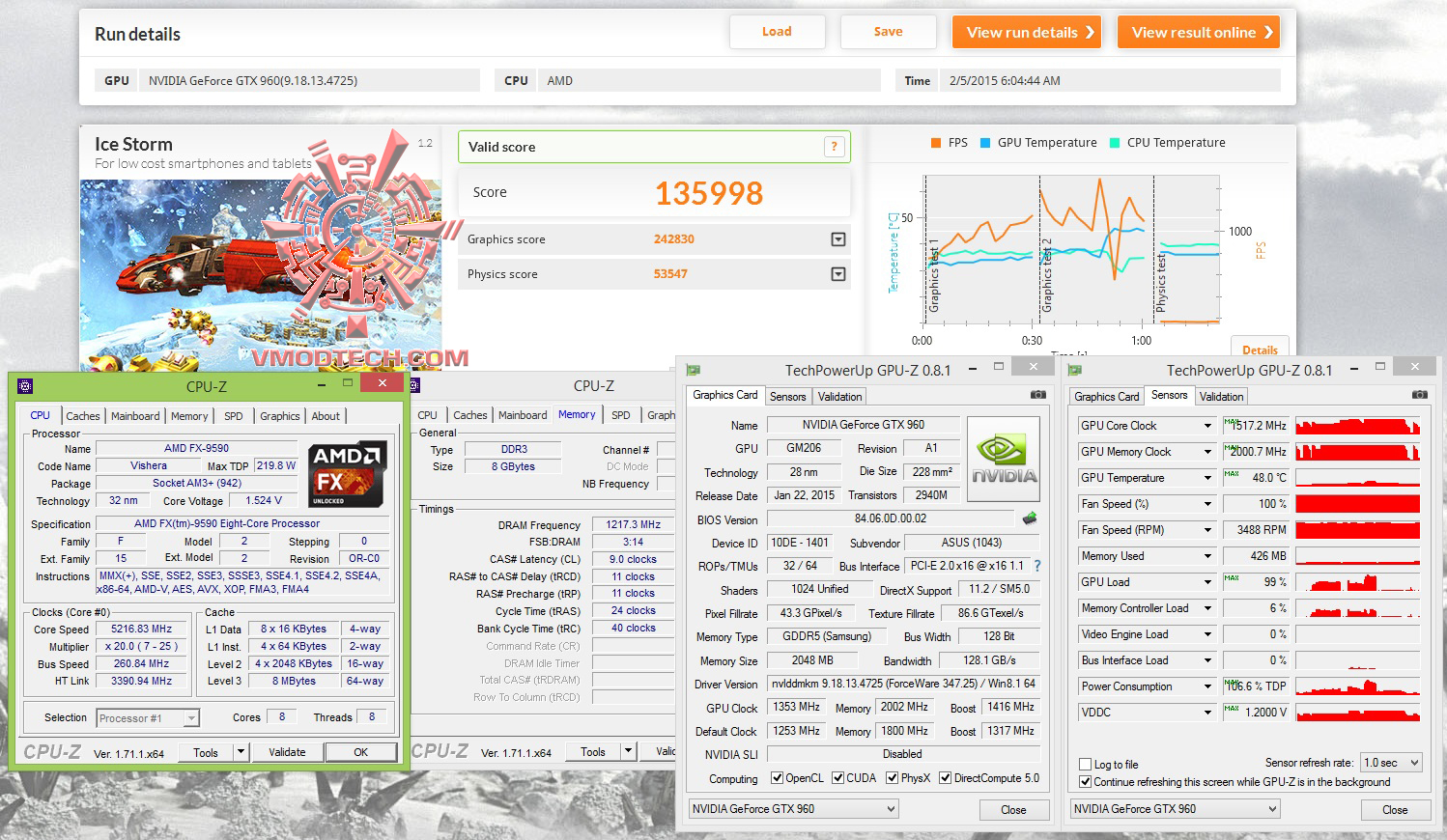1447x840 pixels.
Task: Click the BIOS Version field 84.06.0D.00.02
Action: (x=890, y=519)
